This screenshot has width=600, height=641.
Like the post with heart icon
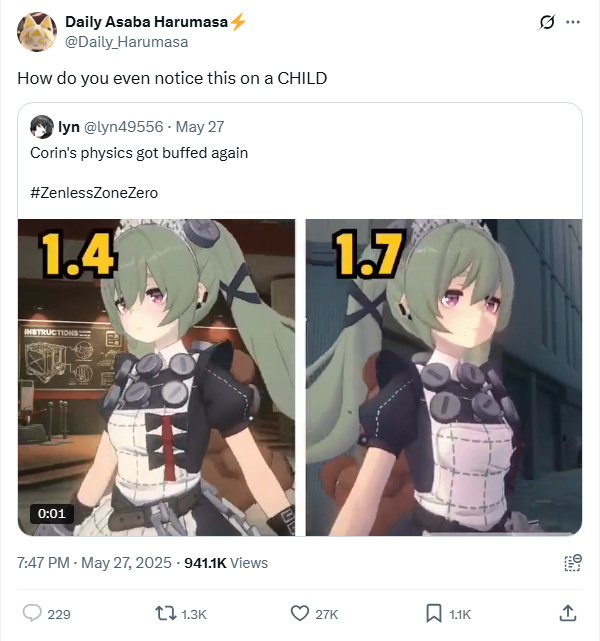click(x=300, y=614)
